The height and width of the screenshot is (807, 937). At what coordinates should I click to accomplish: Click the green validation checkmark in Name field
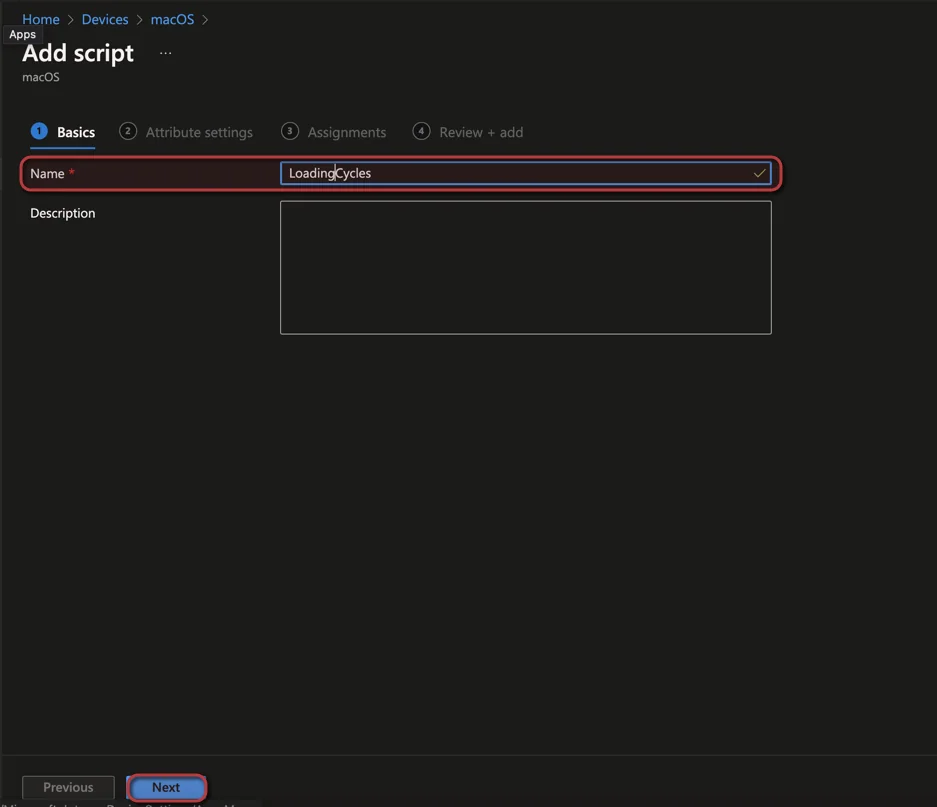tap(760, 173)
